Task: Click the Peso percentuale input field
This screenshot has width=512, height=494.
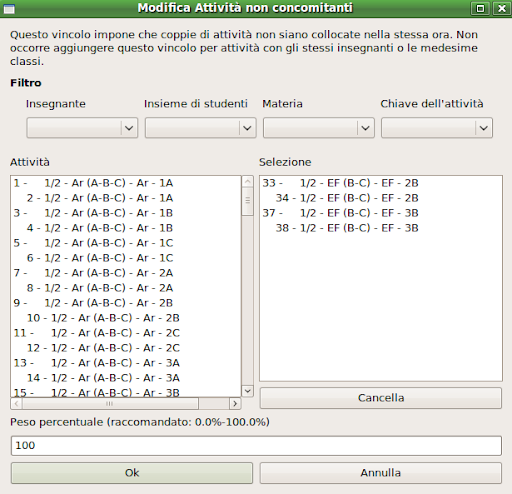Action: click(256, 445)
